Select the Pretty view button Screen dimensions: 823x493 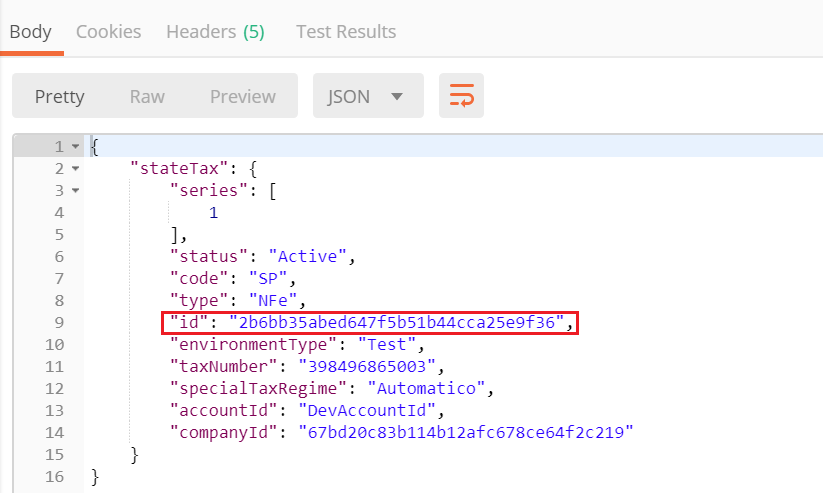click(60, 96)
